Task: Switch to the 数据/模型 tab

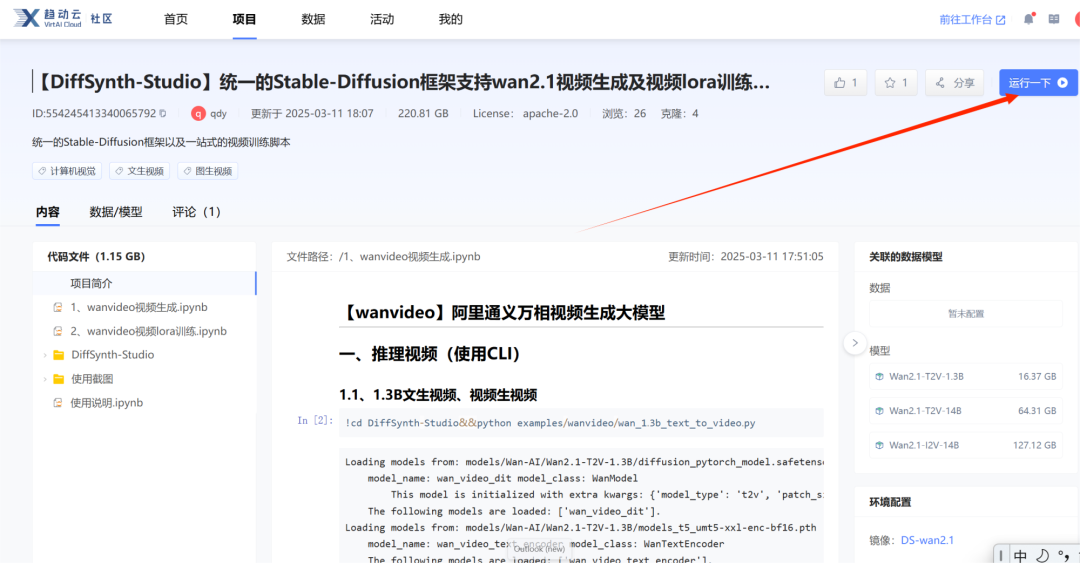Action: 116,212
